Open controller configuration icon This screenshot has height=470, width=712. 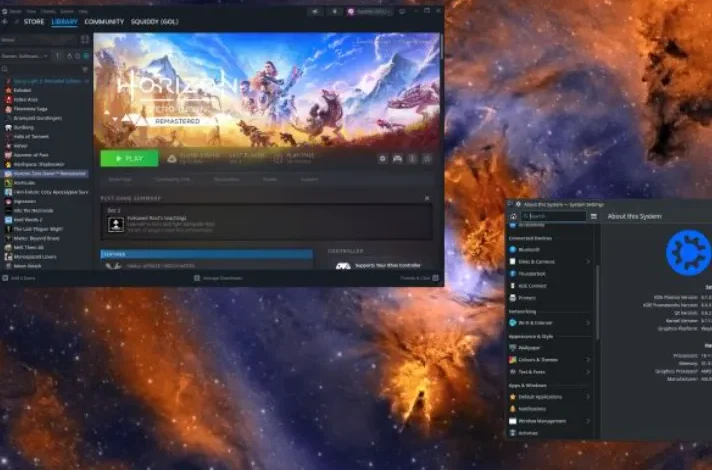click(397, 158)
